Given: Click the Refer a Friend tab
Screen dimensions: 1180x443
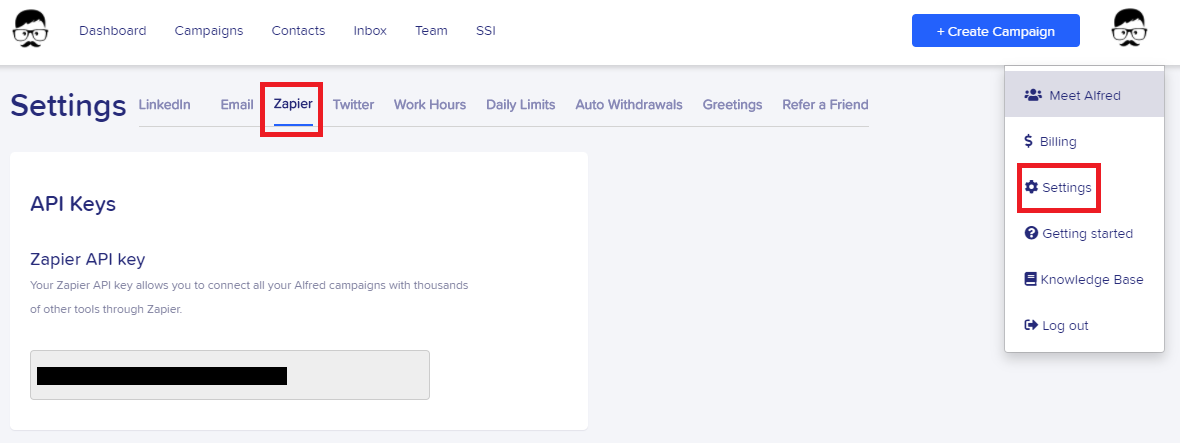Looking at the screenshot, I should [x=826, y=105].
